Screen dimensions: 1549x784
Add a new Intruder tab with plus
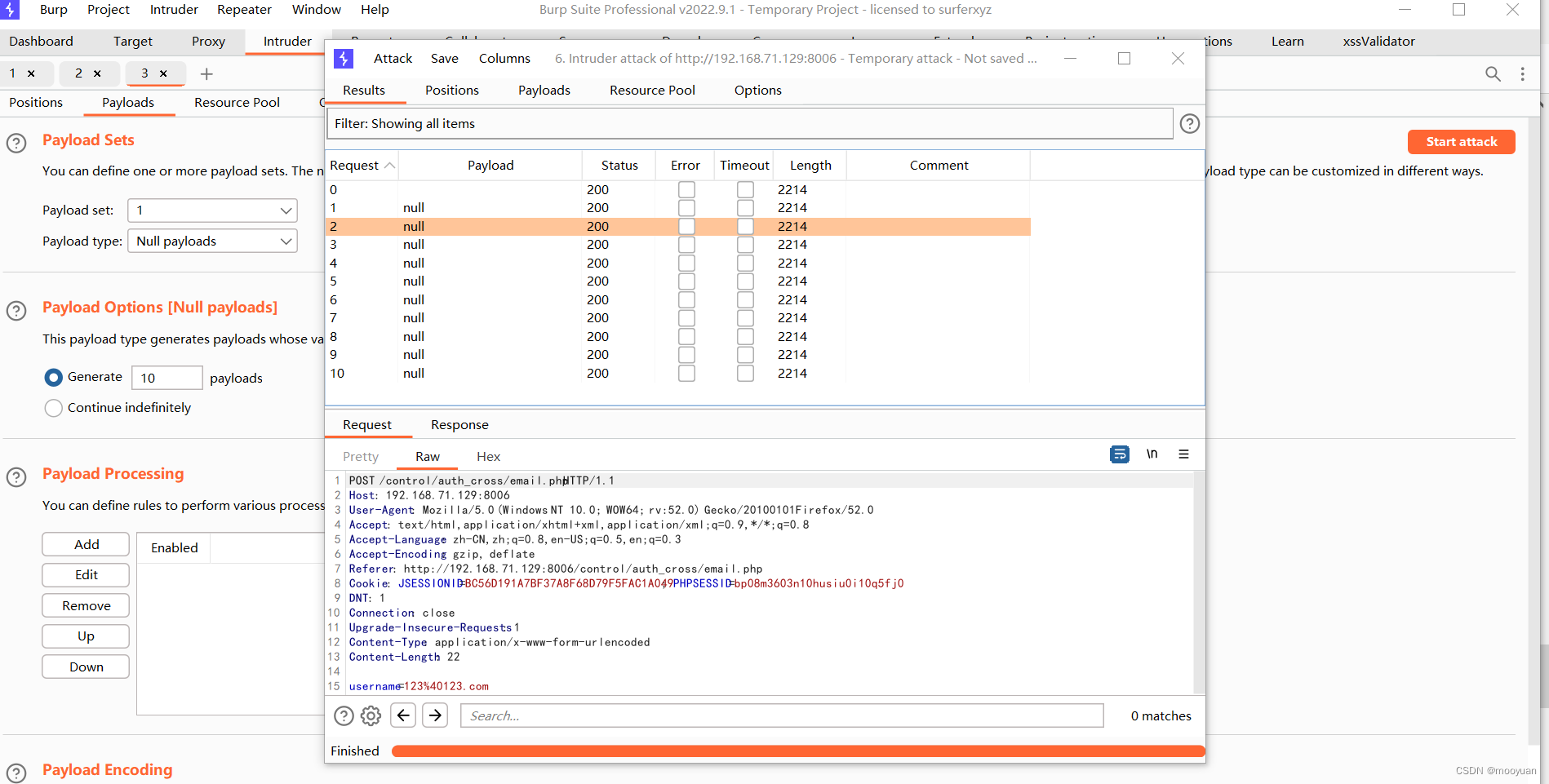[x=206, y=74]
